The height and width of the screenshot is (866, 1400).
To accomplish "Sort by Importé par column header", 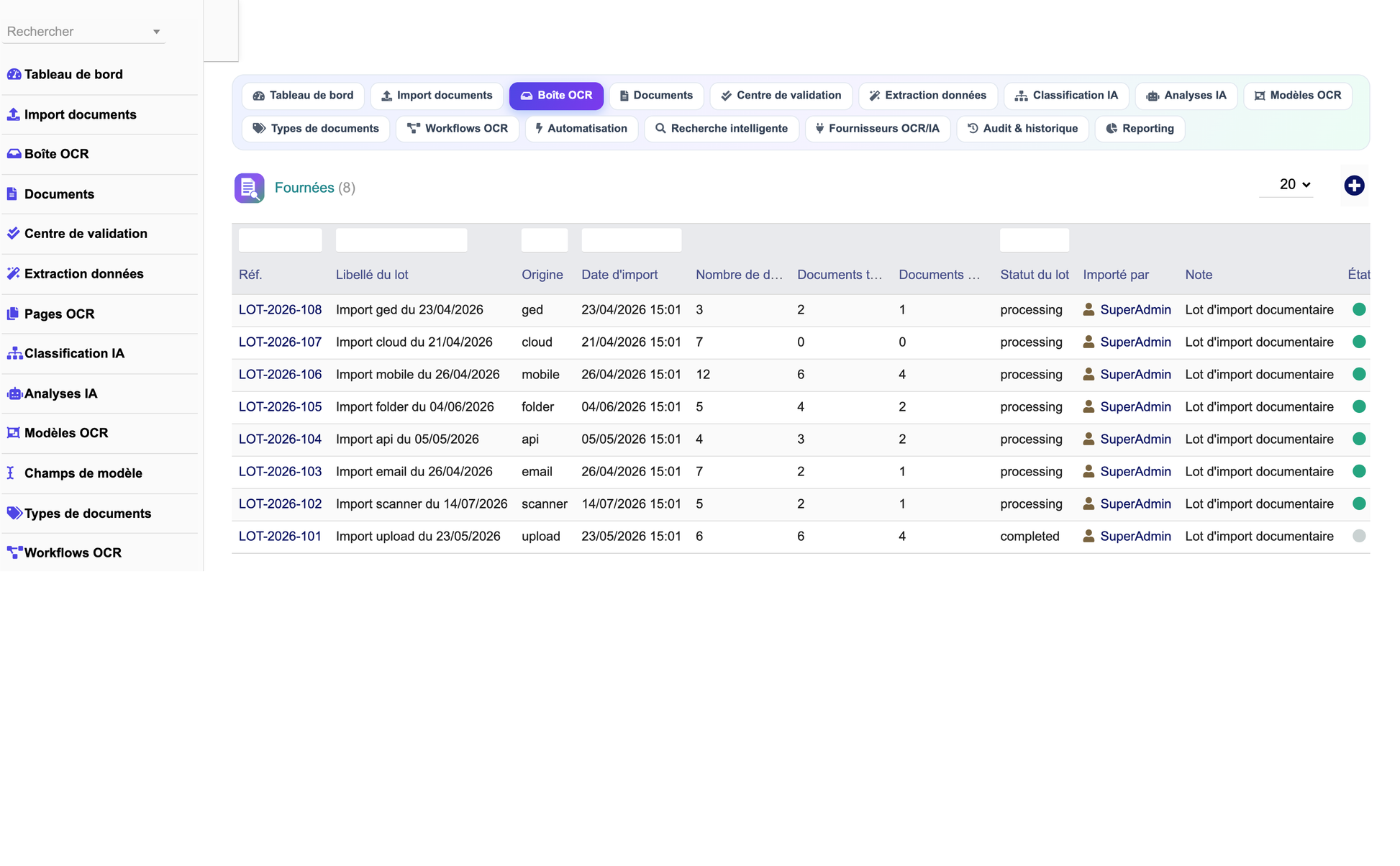I will pyautogui.click(x=1116, y=275).
